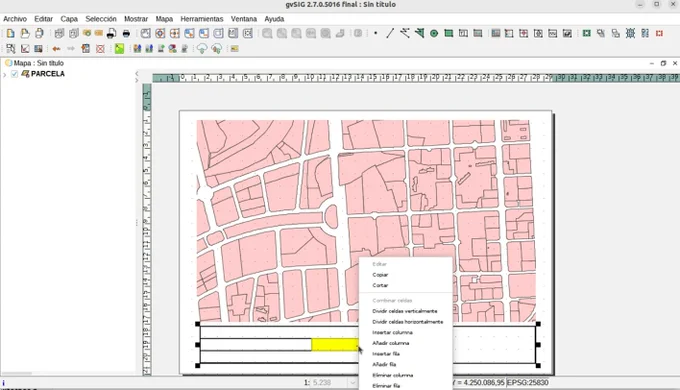Open the Capa menu
The height and width of the screenshot is (390, 680).
click(x=69, y=19)
